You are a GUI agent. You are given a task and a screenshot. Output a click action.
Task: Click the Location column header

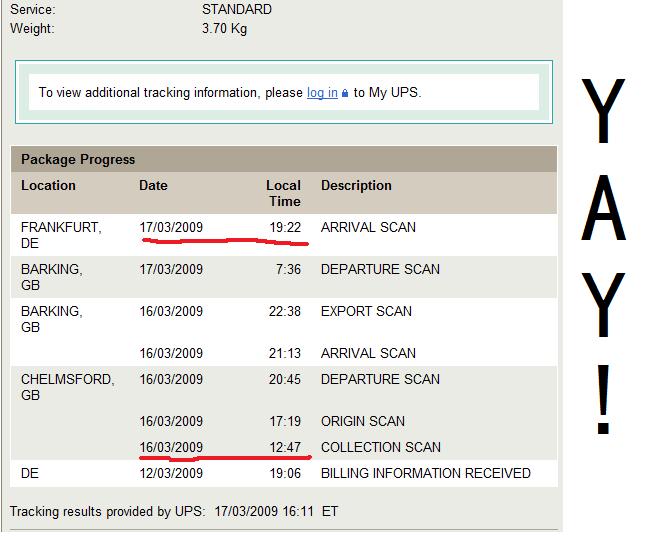48,185
